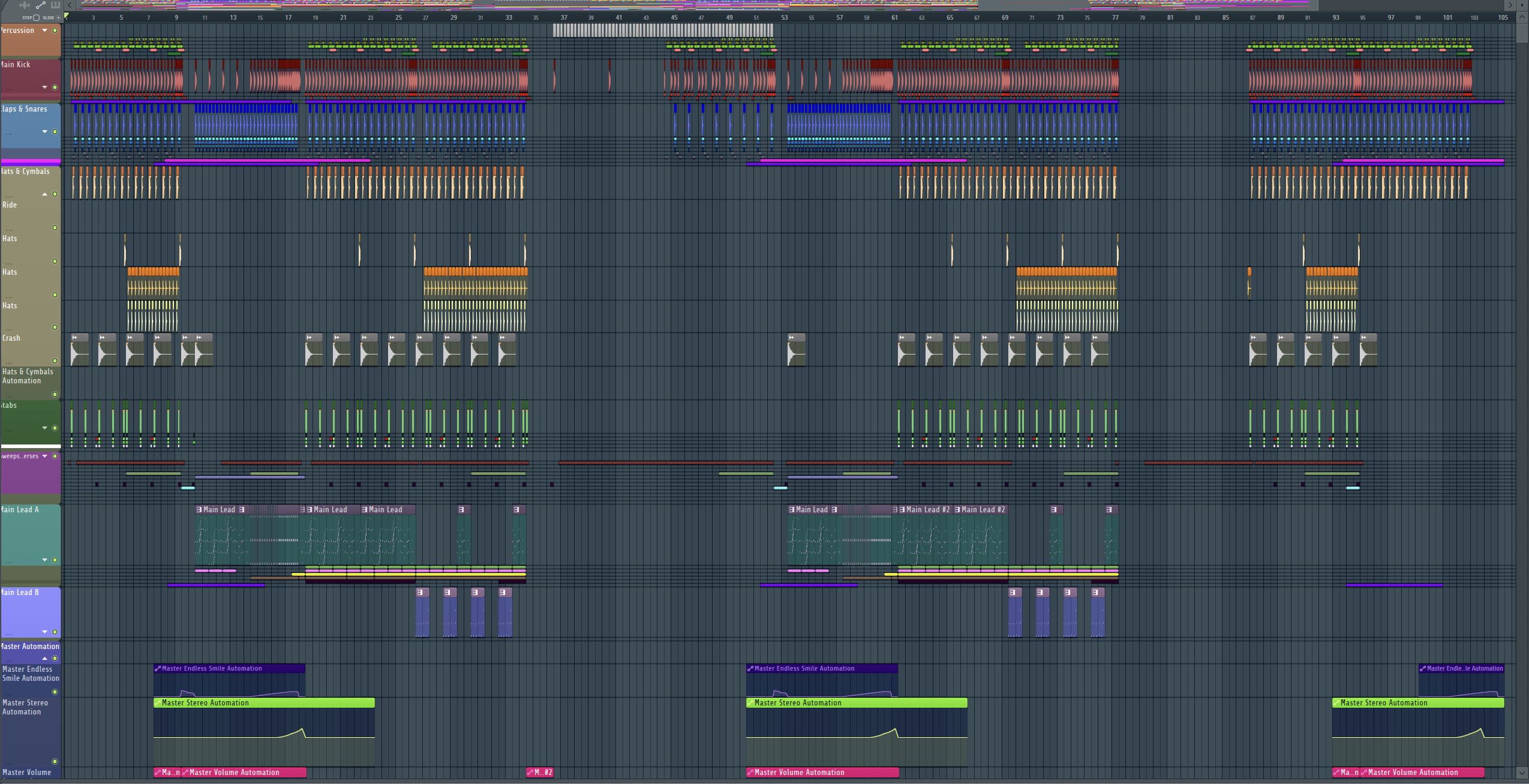The image size is (1529, 784).
Task: Click the pattern clips piano filter icon
Action: (55, 5)
